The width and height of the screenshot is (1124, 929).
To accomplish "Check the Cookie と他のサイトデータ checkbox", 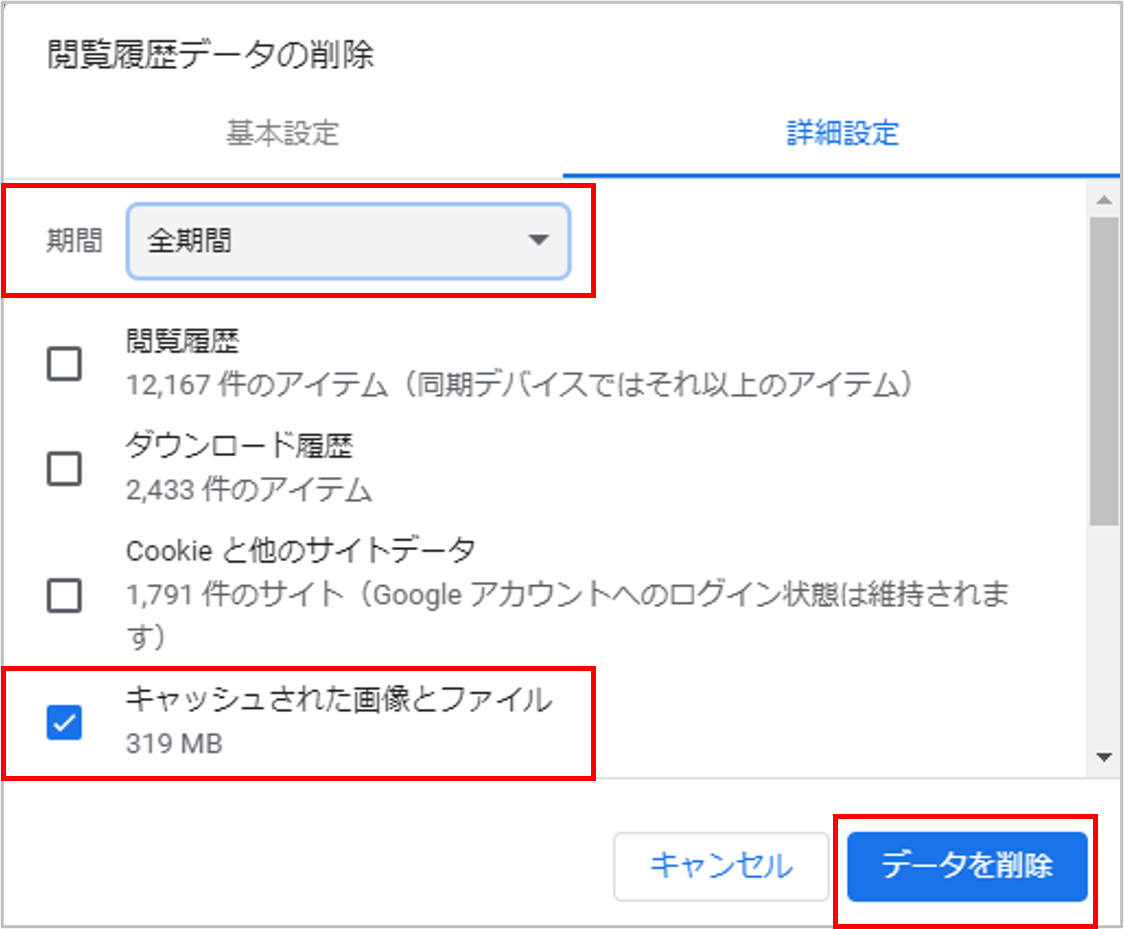I will [65, 595].
